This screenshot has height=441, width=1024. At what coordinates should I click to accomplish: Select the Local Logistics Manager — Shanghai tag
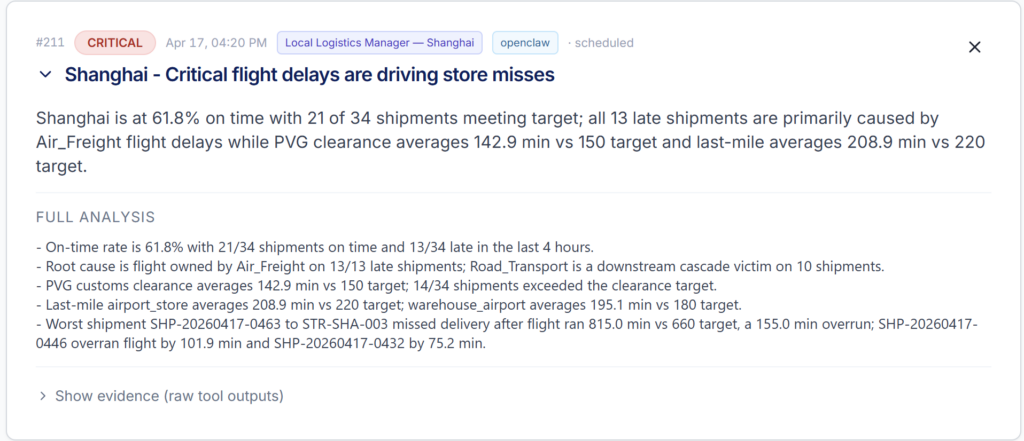tap(379, 43)
